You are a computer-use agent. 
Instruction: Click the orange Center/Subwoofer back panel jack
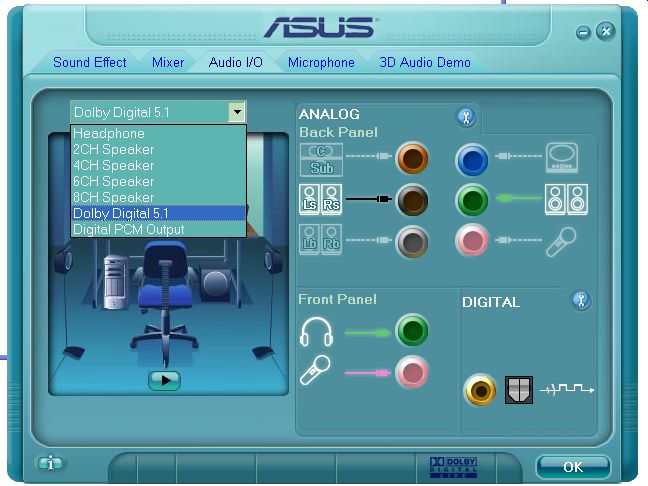pyautogui.click(x=412, y=158)
